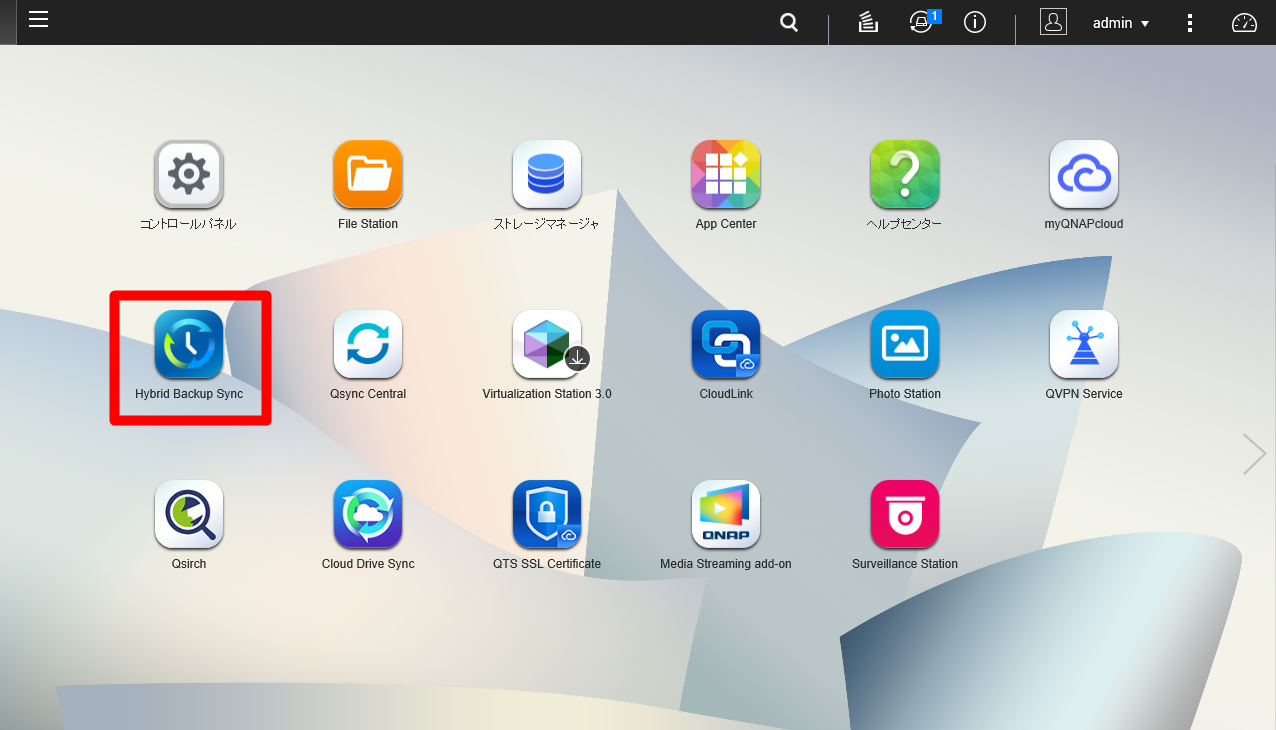The width and height of the screenshot is (1276, 730).
Task: Open the Control Panel gear icon
Action: tap(189, 174)
